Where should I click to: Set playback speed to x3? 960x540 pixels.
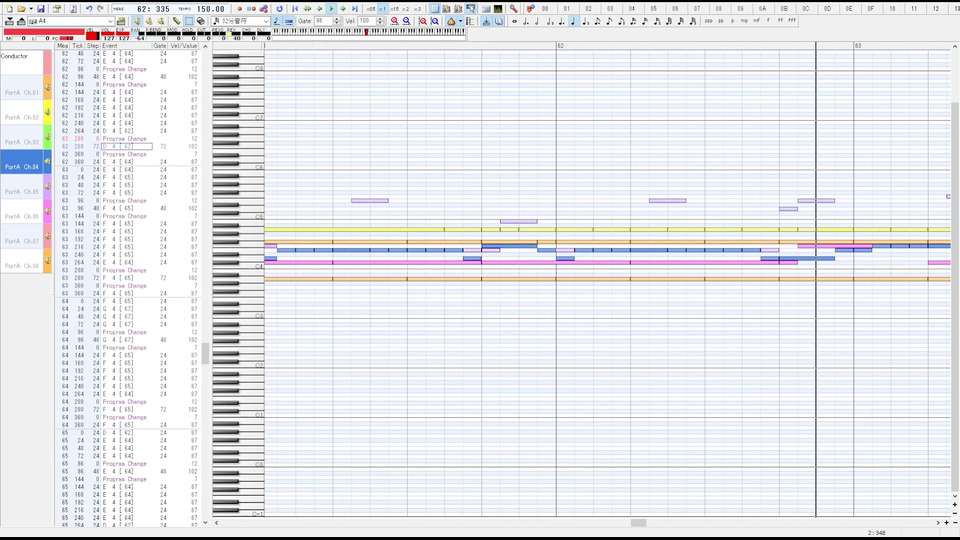pyautogui.click(x=418, y=9)
